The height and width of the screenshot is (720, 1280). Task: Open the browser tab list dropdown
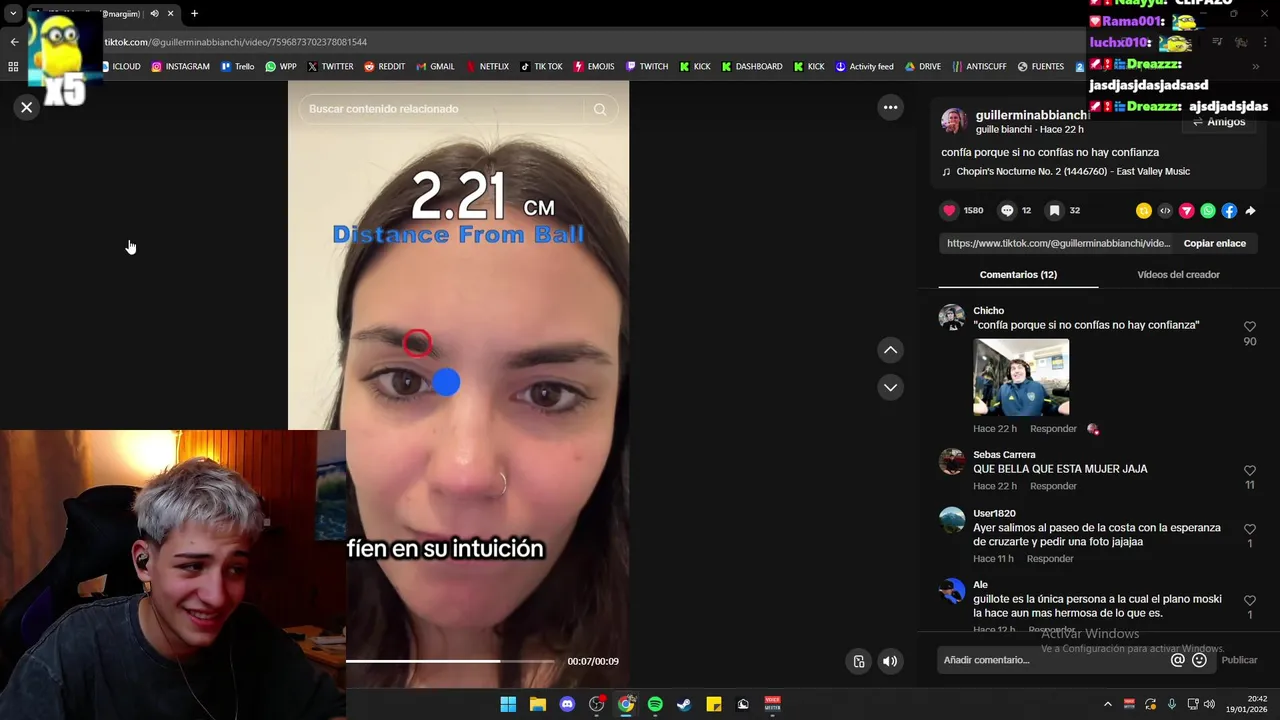13,14
